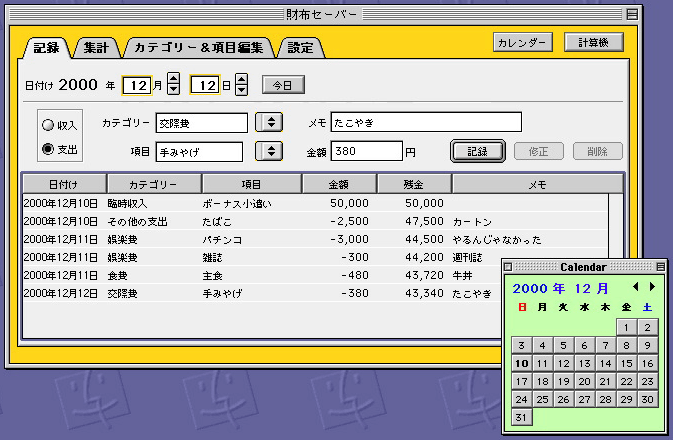Collapse the Calendar window with windowshade box
Image resolution: width=673 pixels, height=440 pixels.
pyautogui.click(x=661, y=267)
